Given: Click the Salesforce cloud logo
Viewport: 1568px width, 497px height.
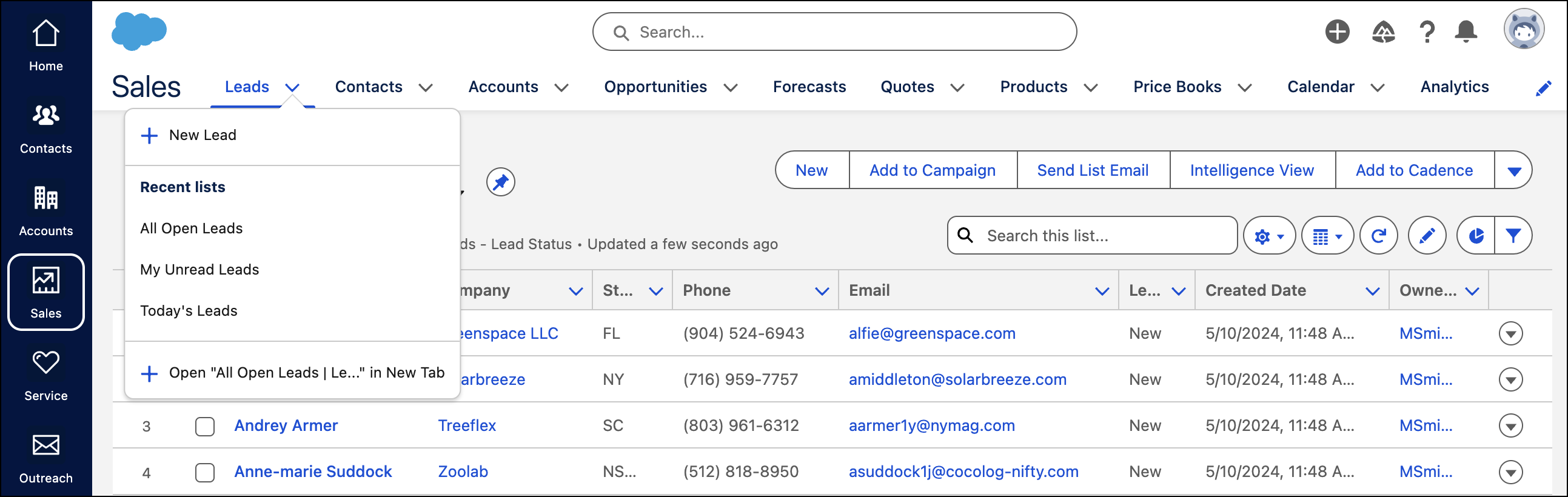Looking at the screenshot, I should (x=139, y=31).
